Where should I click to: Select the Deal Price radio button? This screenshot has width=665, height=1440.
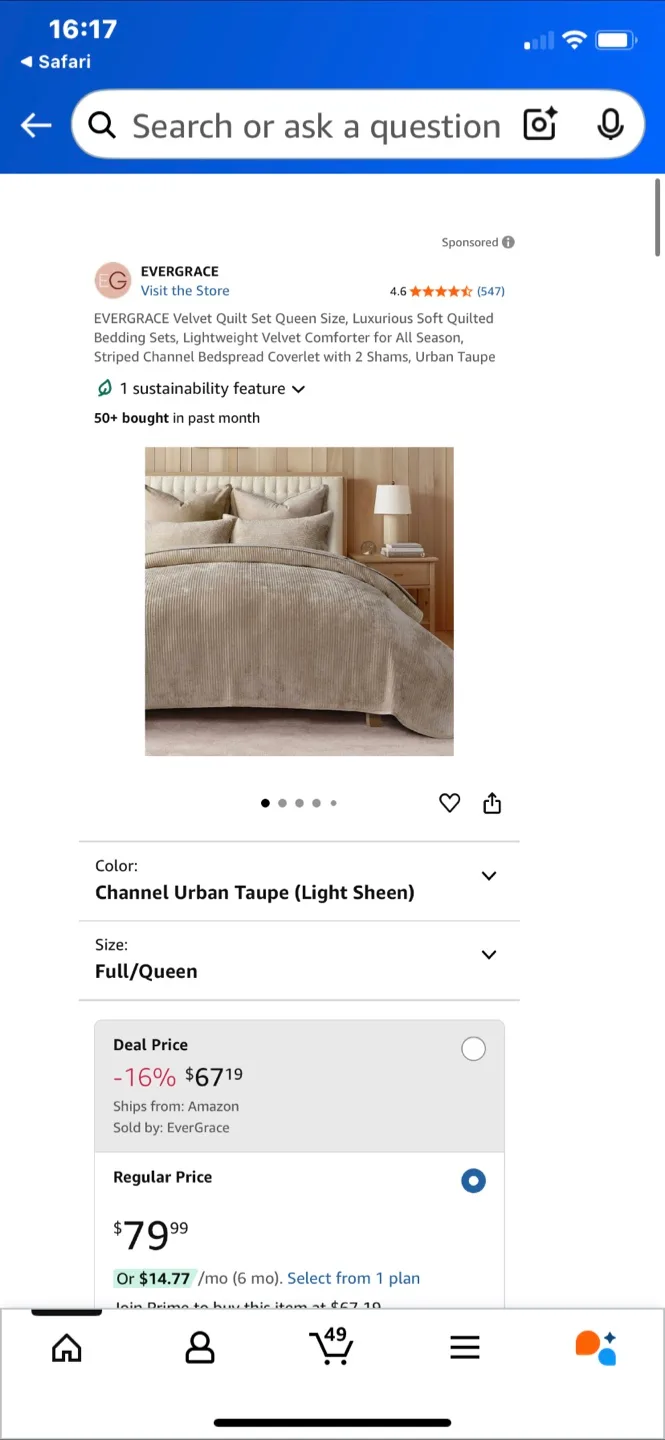pos(473,1048)
